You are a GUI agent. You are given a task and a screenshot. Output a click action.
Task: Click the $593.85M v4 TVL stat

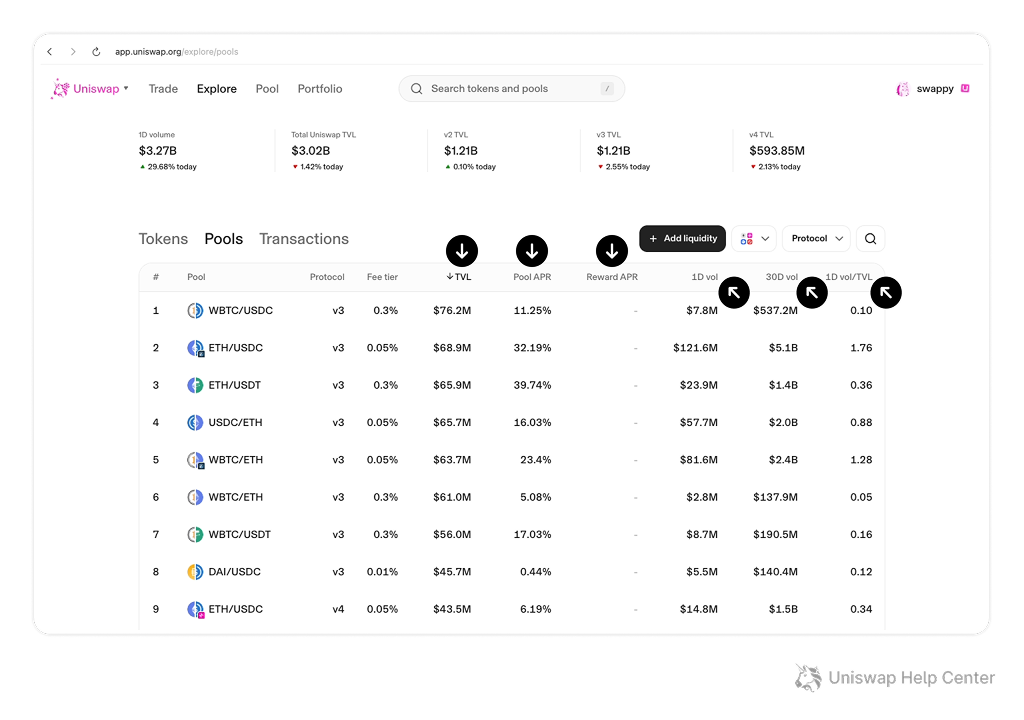tap(777, 151)
